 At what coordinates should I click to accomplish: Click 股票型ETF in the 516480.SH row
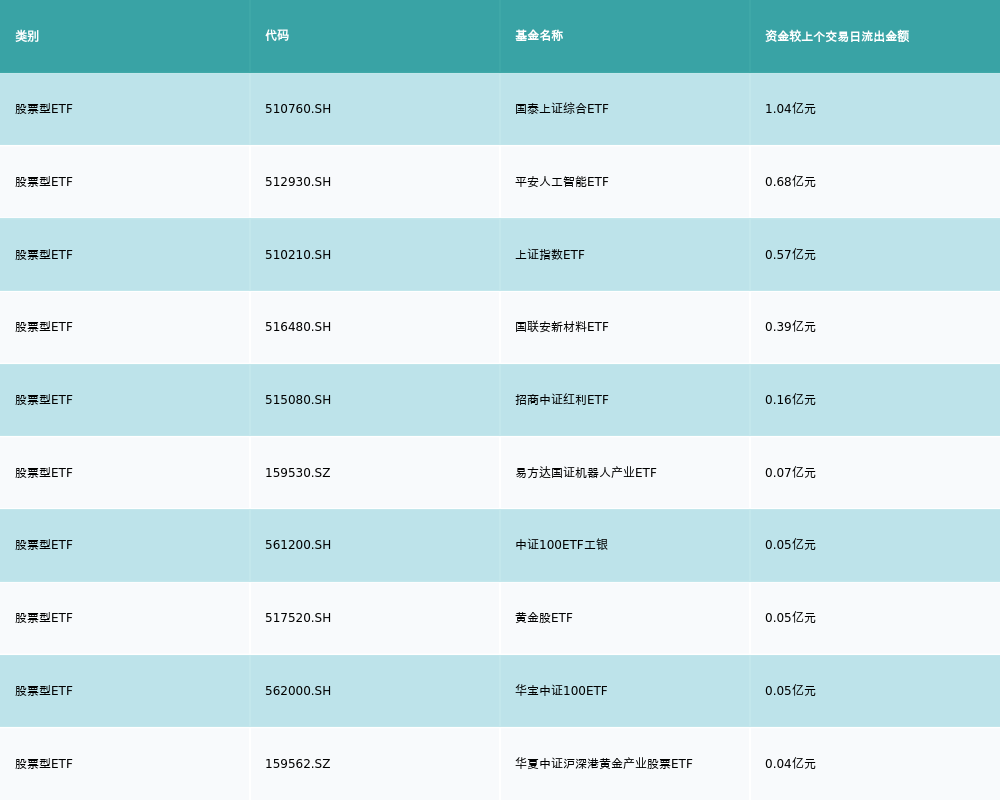tap(44, 327)
